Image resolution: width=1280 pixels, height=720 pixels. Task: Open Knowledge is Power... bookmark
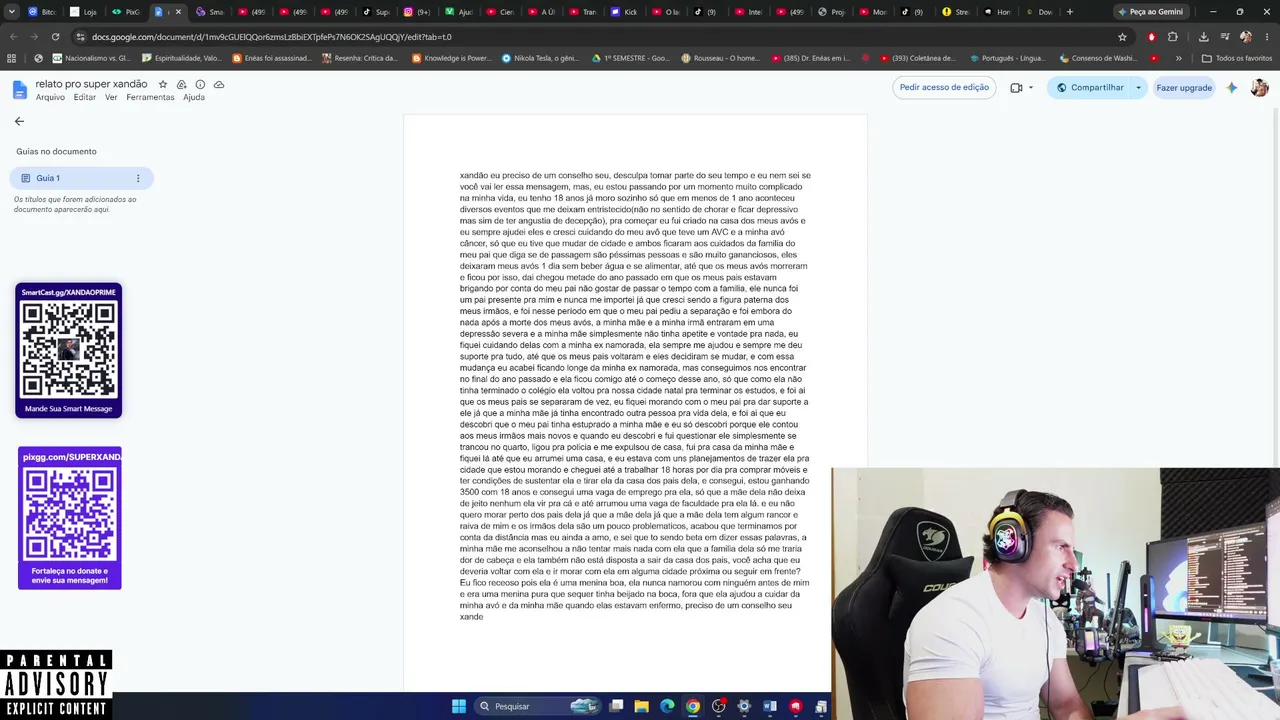(451, 58)
